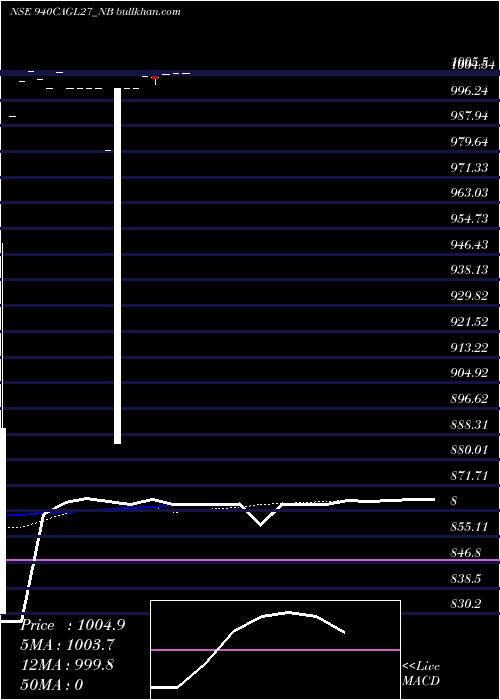Select the 855.11 price axis label
Screen dimensions: 500x700
(469, 527)
